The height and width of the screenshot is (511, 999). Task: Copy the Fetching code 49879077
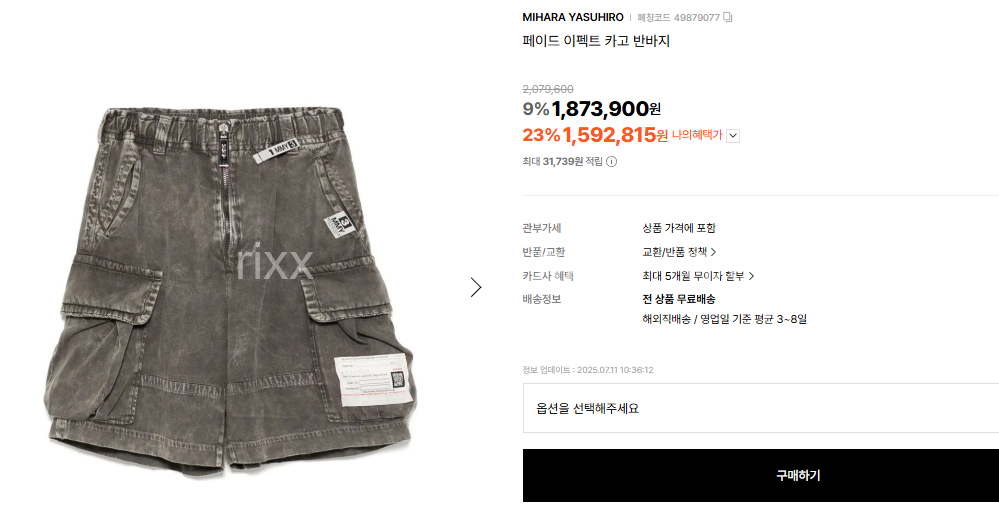(x=728, y=17)
